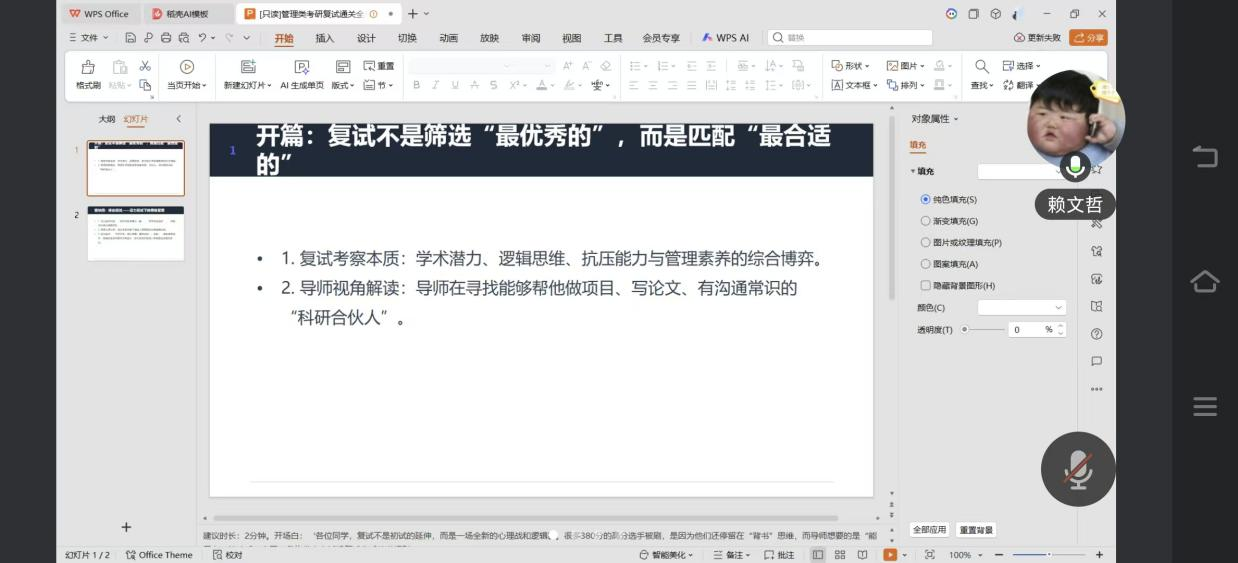Screen dimensions: 1238x563
Task: Click the scissors Cut icon
Action: click(x=145, y=66)
